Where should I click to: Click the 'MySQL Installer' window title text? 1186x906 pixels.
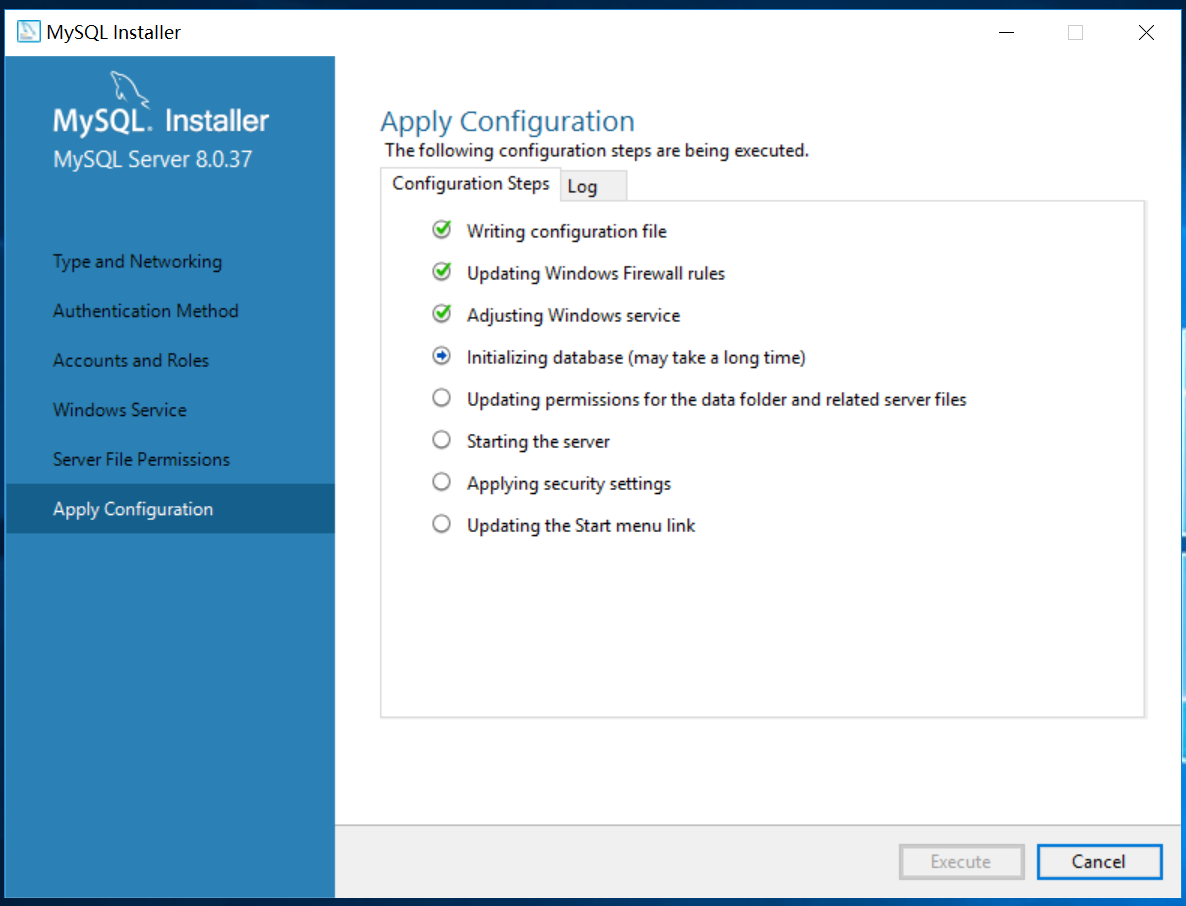click(114, 33)
